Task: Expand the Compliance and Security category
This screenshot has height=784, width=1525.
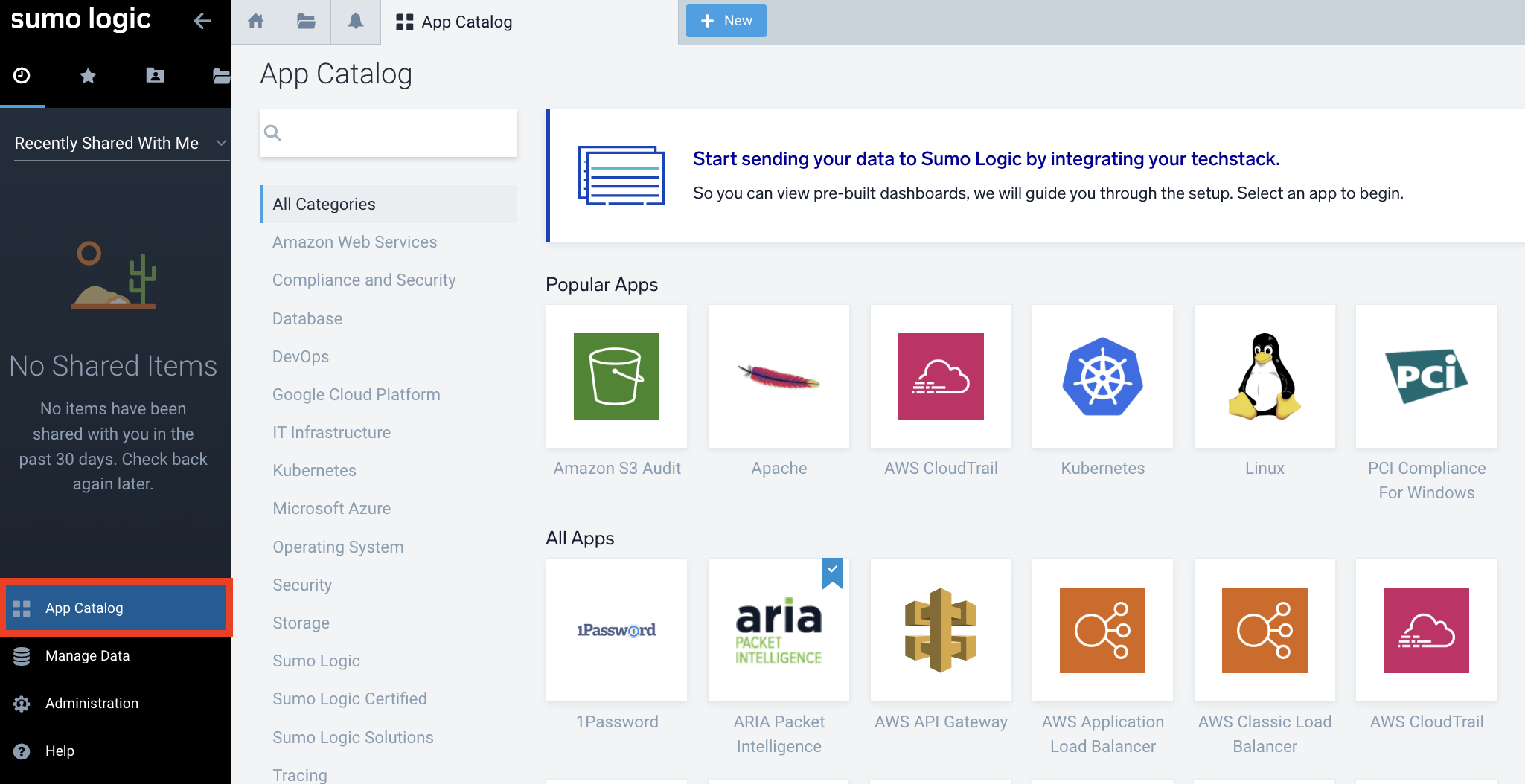Action: (x=364, y=280)
